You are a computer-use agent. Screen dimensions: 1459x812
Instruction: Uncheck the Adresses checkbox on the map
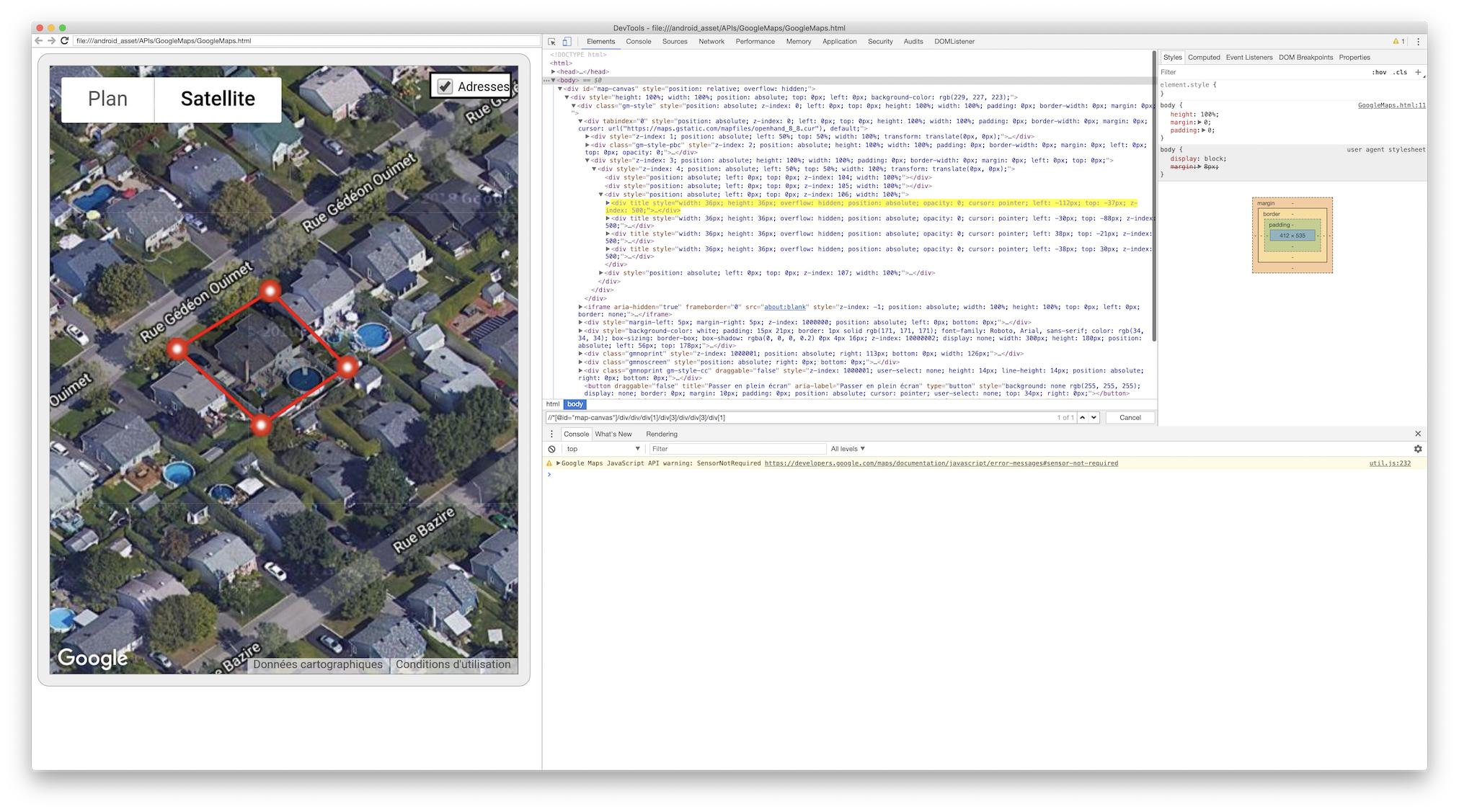(x=445, y=86)
